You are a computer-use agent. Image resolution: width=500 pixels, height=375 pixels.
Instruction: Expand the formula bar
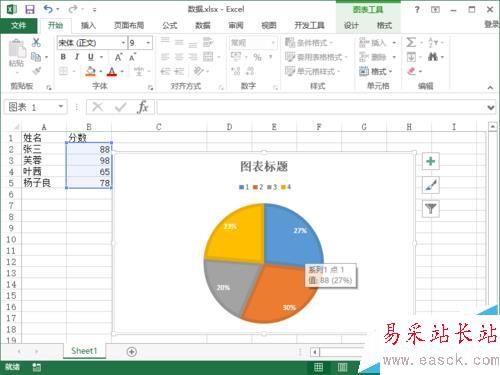490,107
